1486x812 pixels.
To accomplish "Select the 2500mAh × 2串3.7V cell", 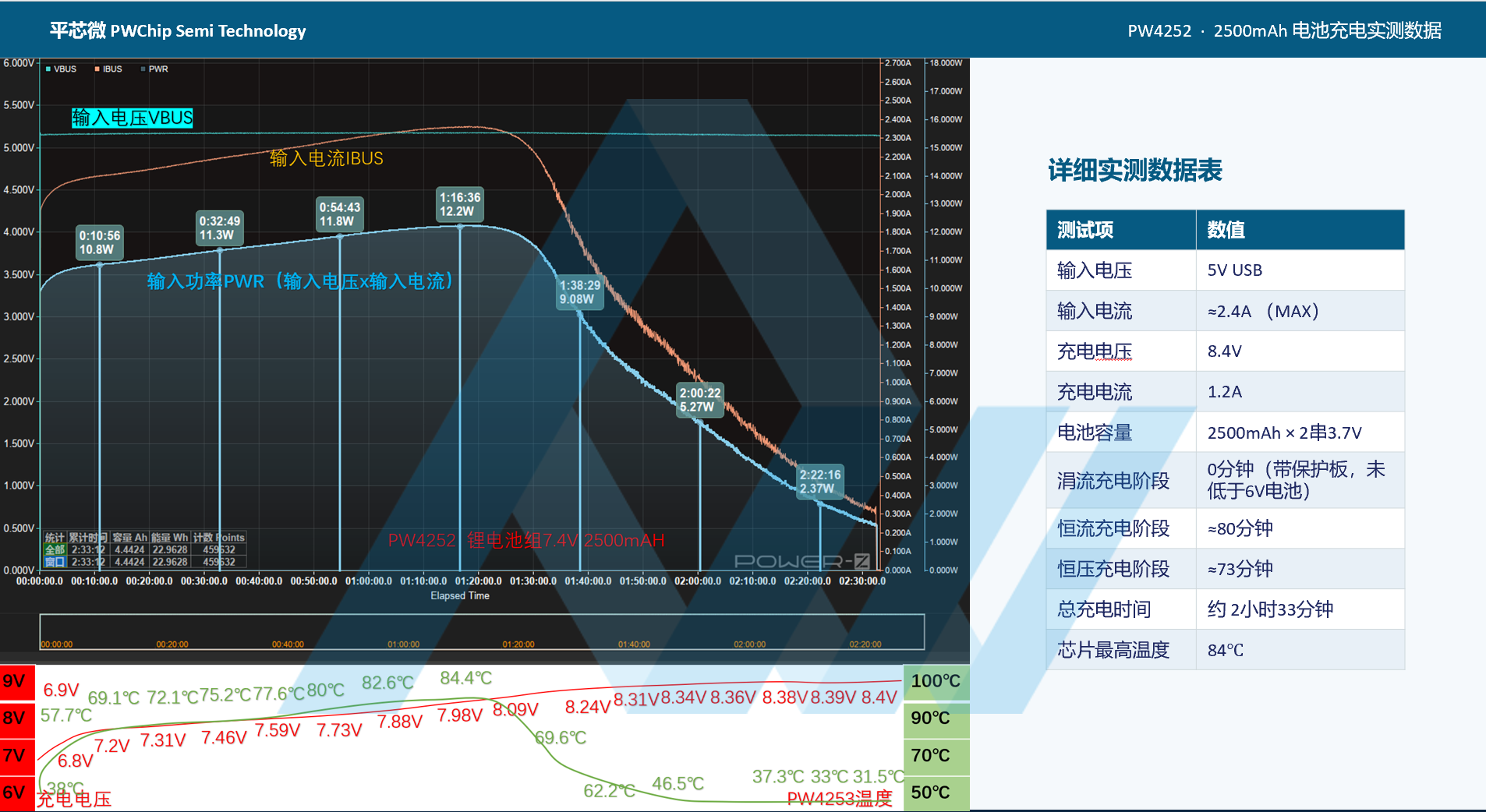I will point(1300,432).
